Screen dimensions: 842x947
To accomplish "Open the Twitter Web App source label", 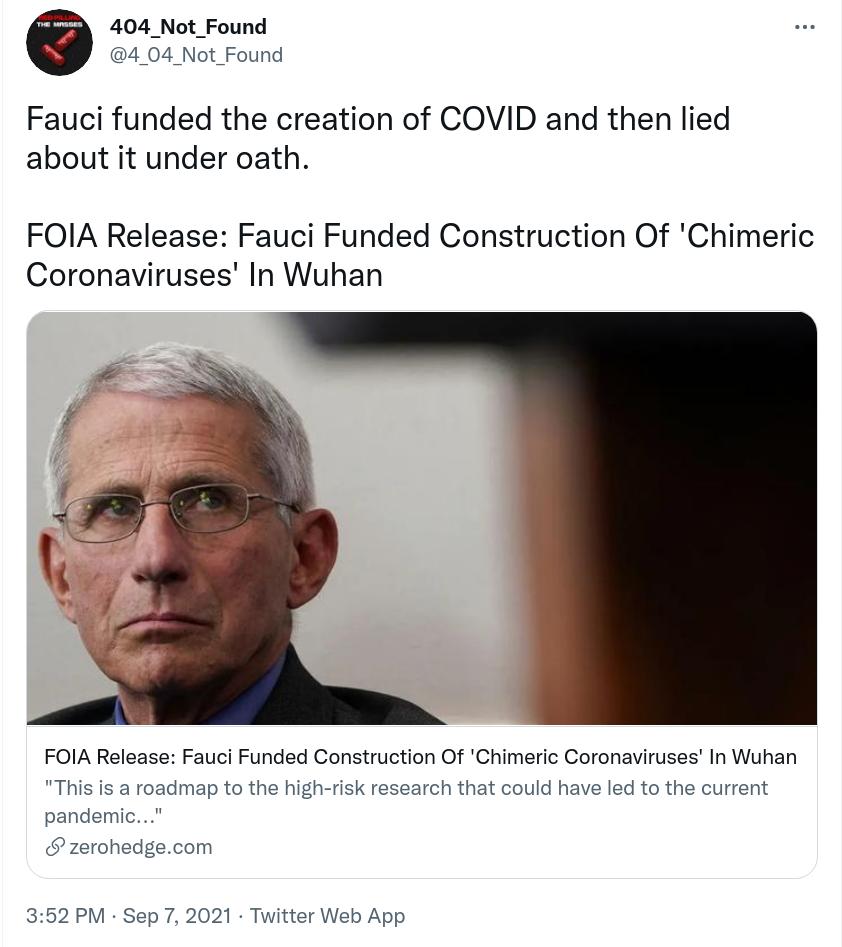I will pyautogui.click(x=327, y=916).
